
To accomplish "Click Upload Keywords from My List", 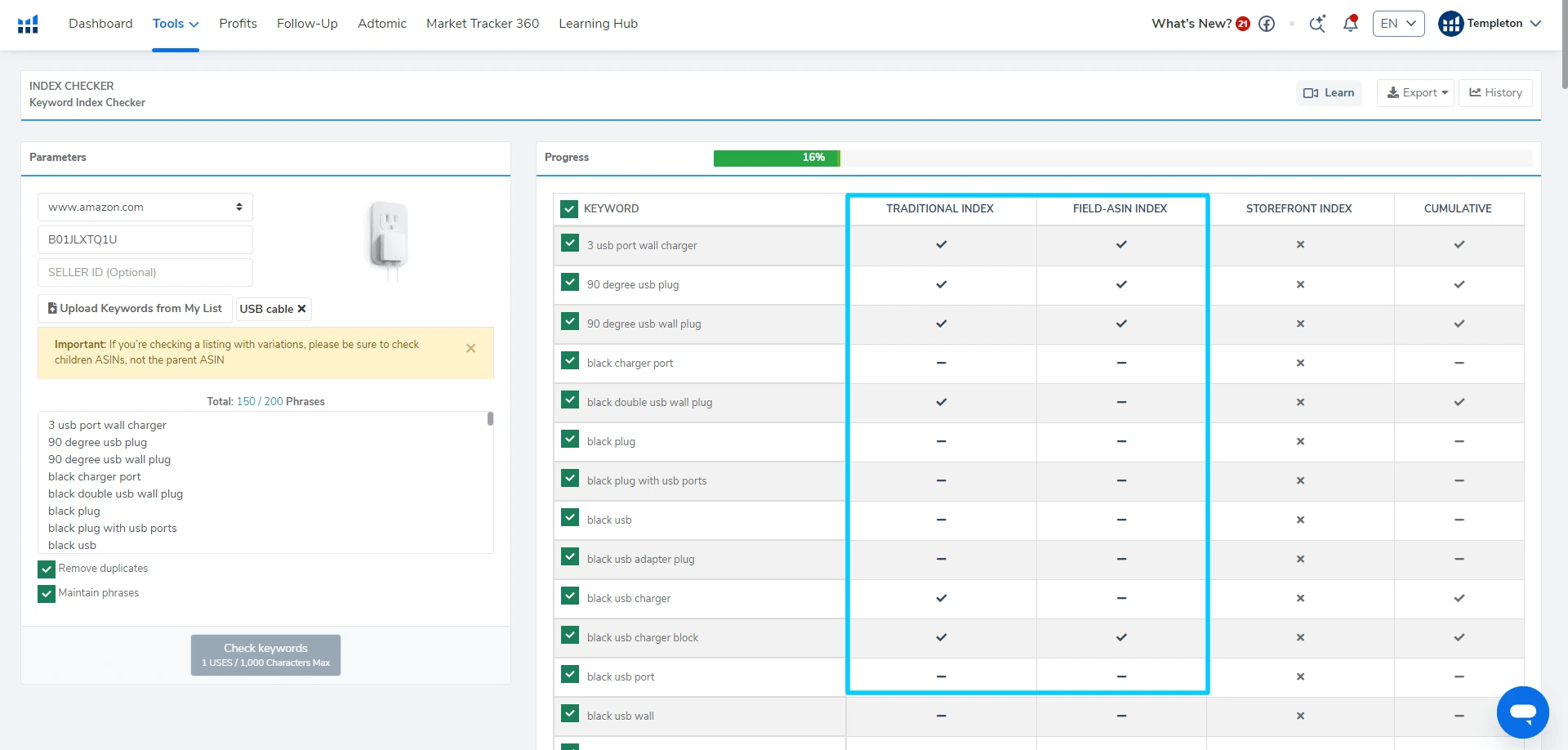I will 135,309.
